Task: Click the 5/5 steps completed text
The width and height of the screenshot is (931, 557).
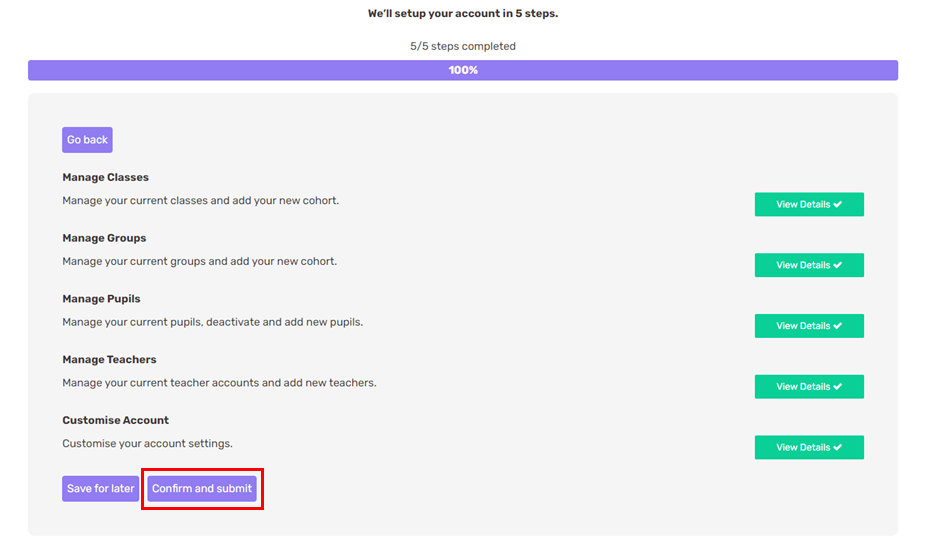Action: click(x=463, y=46)
